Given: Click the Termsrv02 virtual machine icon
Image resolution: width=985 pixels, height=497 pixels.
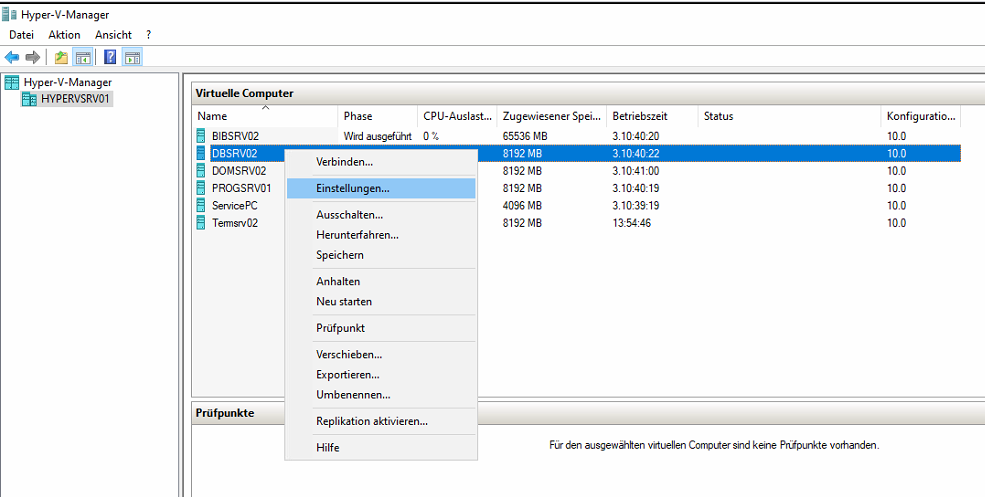Looking at the screenshot, I should coord(201,222).
